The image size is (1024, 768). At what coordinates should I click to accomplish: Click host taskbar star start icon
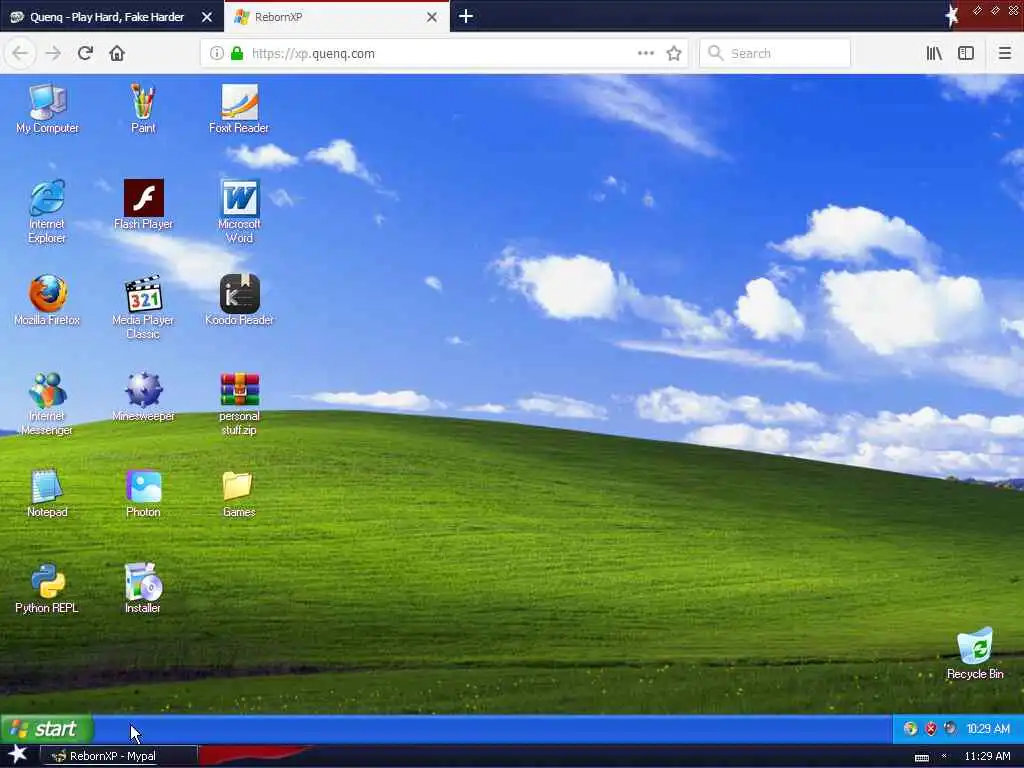tap(17, 755)
